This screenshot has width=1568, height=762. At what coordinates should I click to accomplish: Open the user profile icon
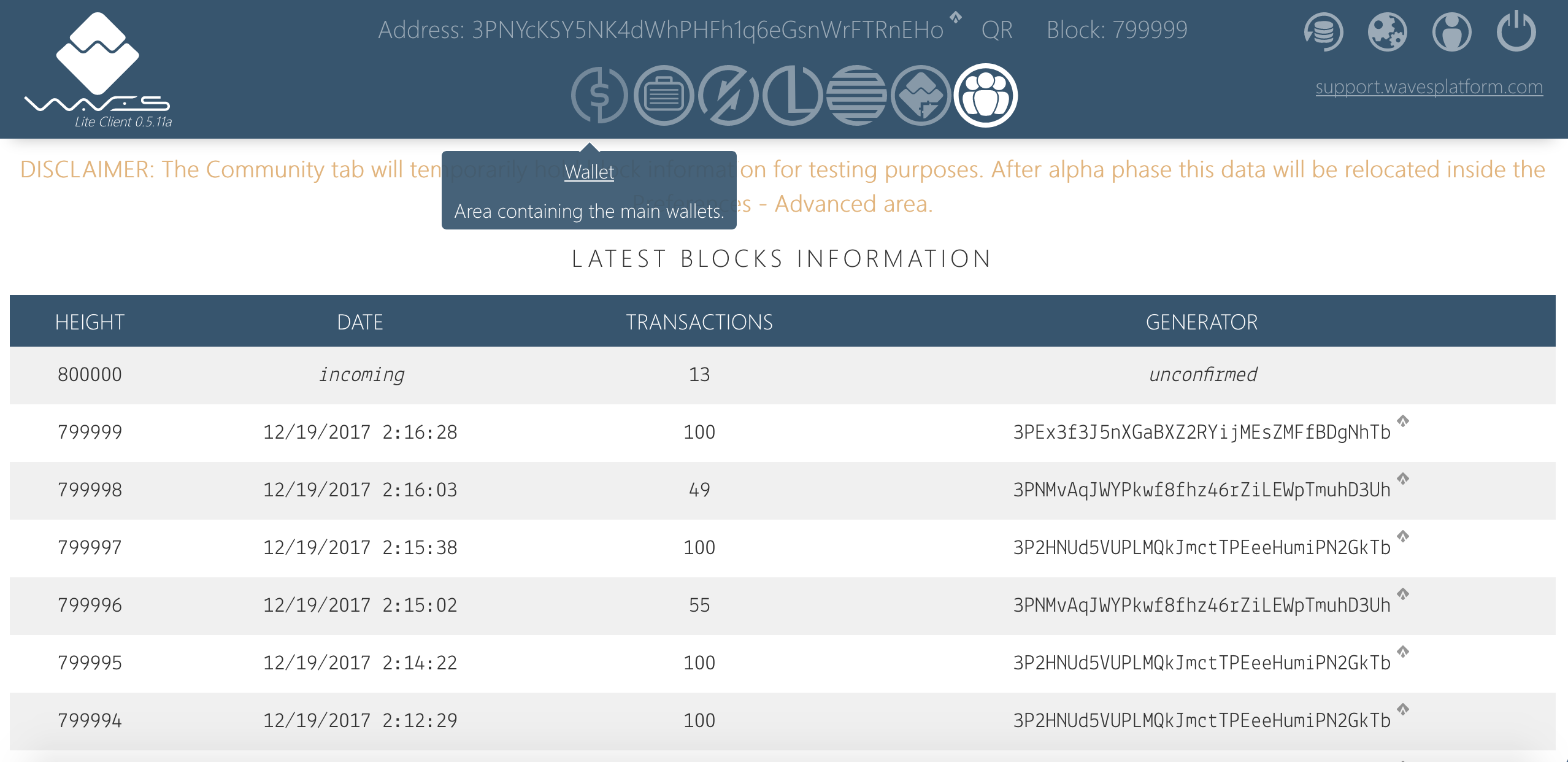tap(1451, 32)
